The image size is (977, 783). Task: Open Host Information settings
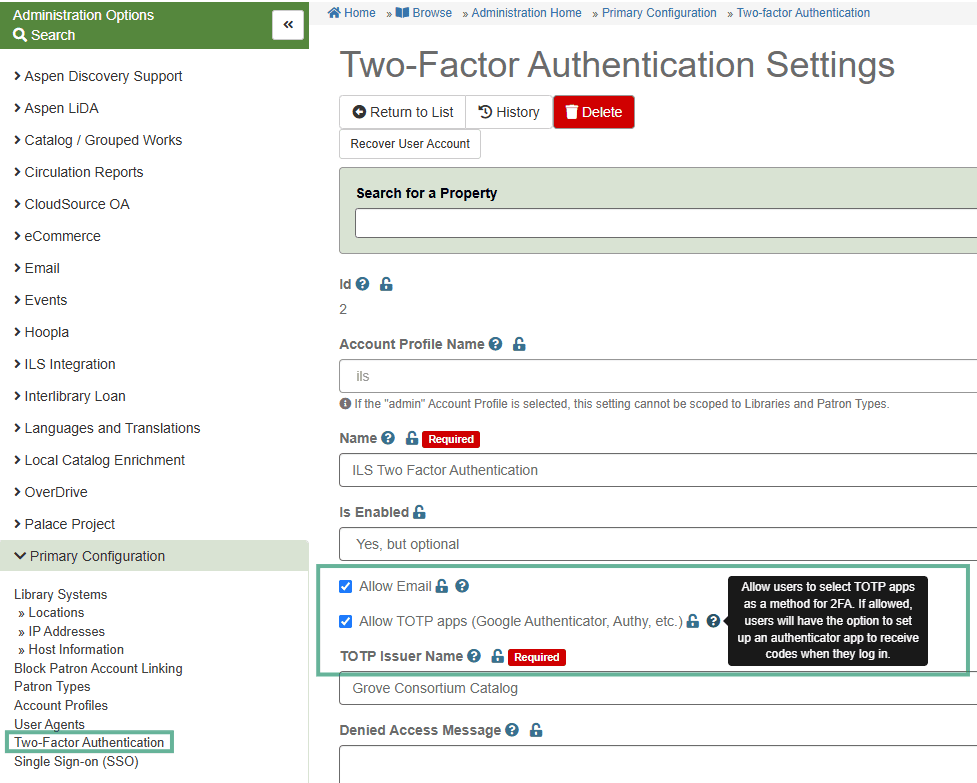(x=76, y=649)
